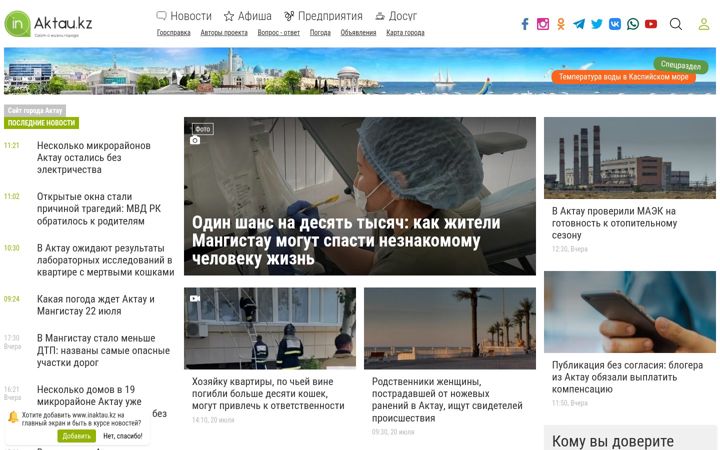Open the Объявления link
Screen dimensions: 720x450
pyautogui.click(x=358, y=33)
